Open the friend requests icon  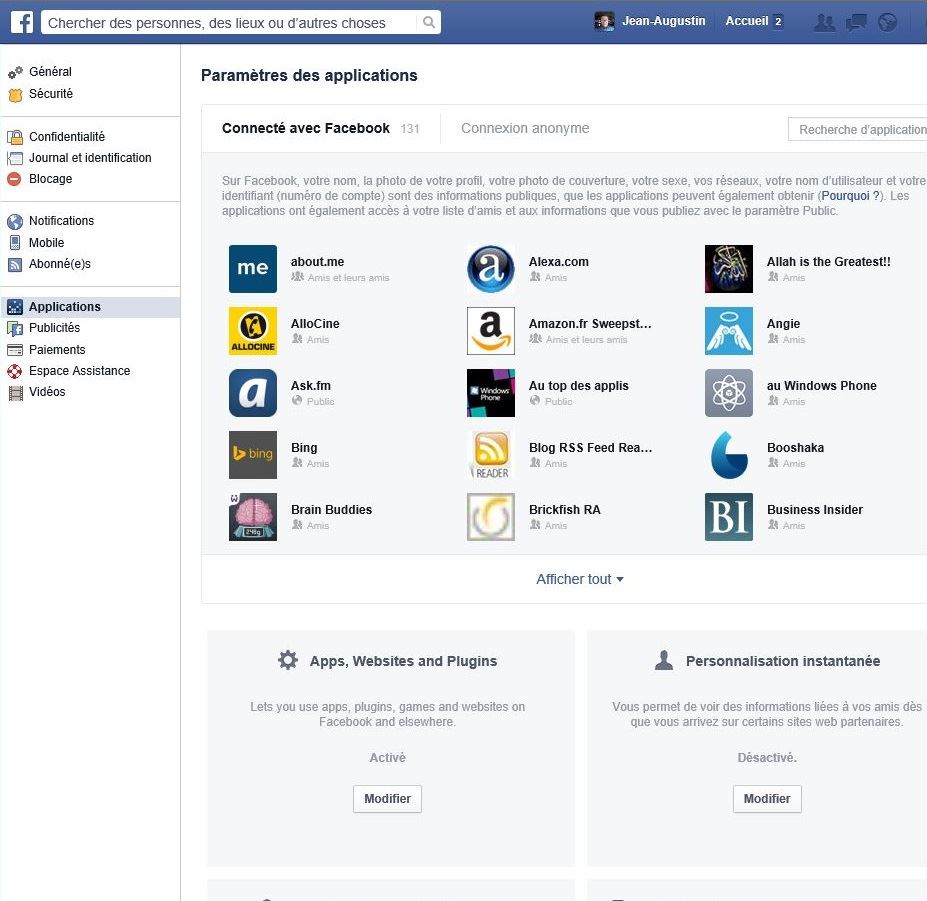[x=824, y=22]
